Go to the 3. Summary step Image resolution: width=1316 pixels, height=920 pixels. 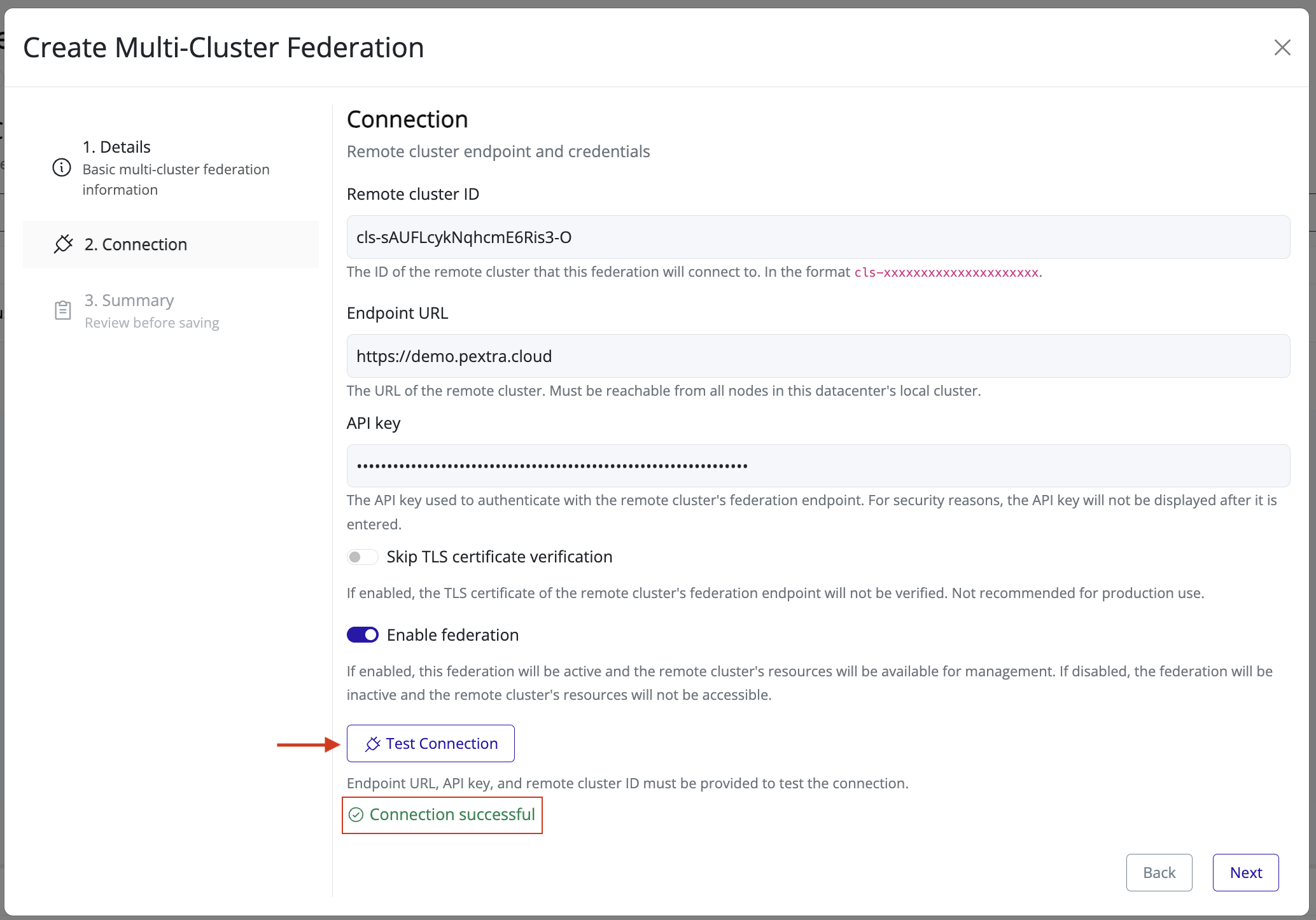pos(171,311)
